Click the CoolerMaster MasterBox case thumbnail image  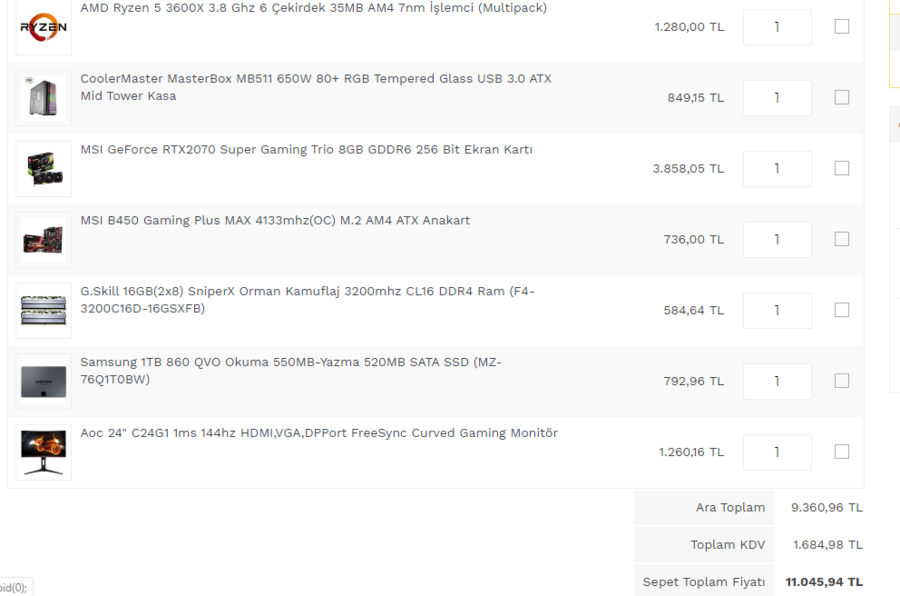pos(44,98)
